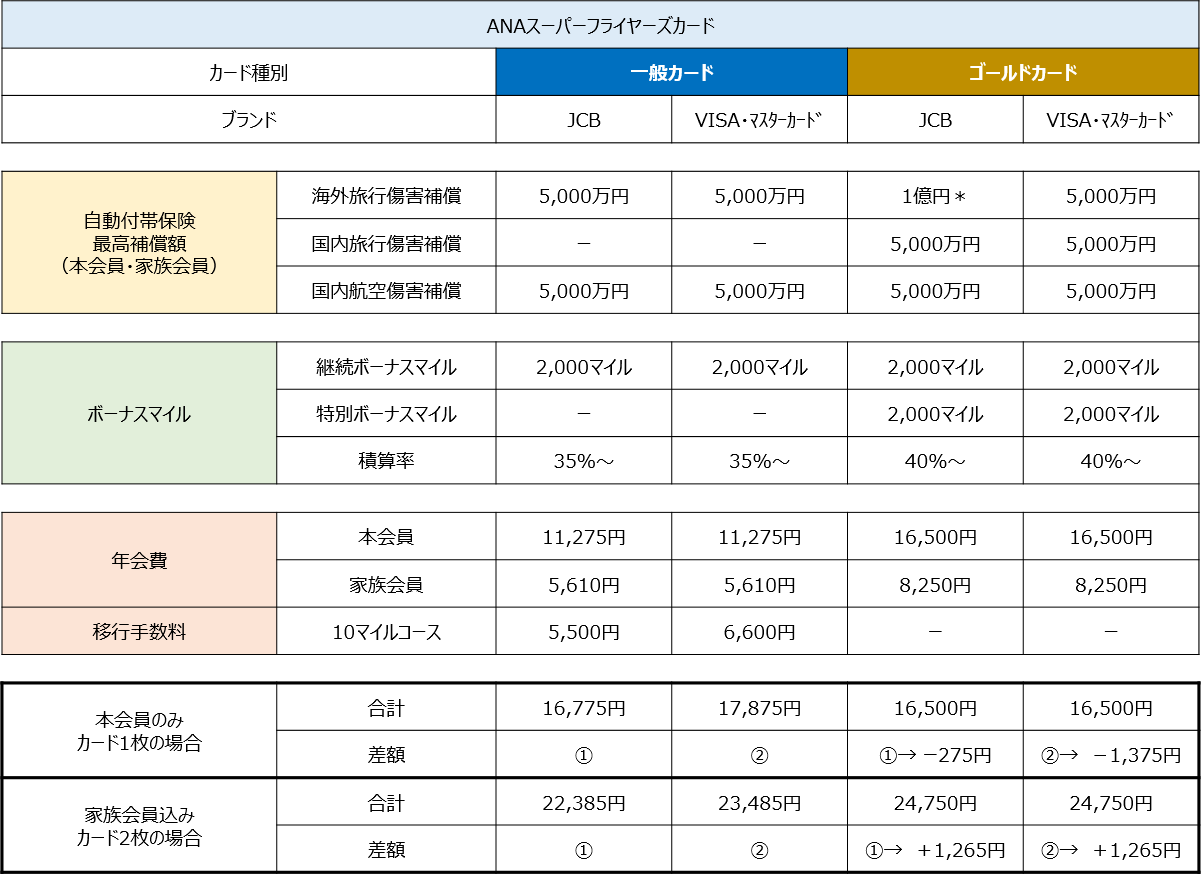Click 40%～ 積算率 for ゴールド VISA・マスターカード
Screen dimensions: 1203x876
coord(1111,460)
